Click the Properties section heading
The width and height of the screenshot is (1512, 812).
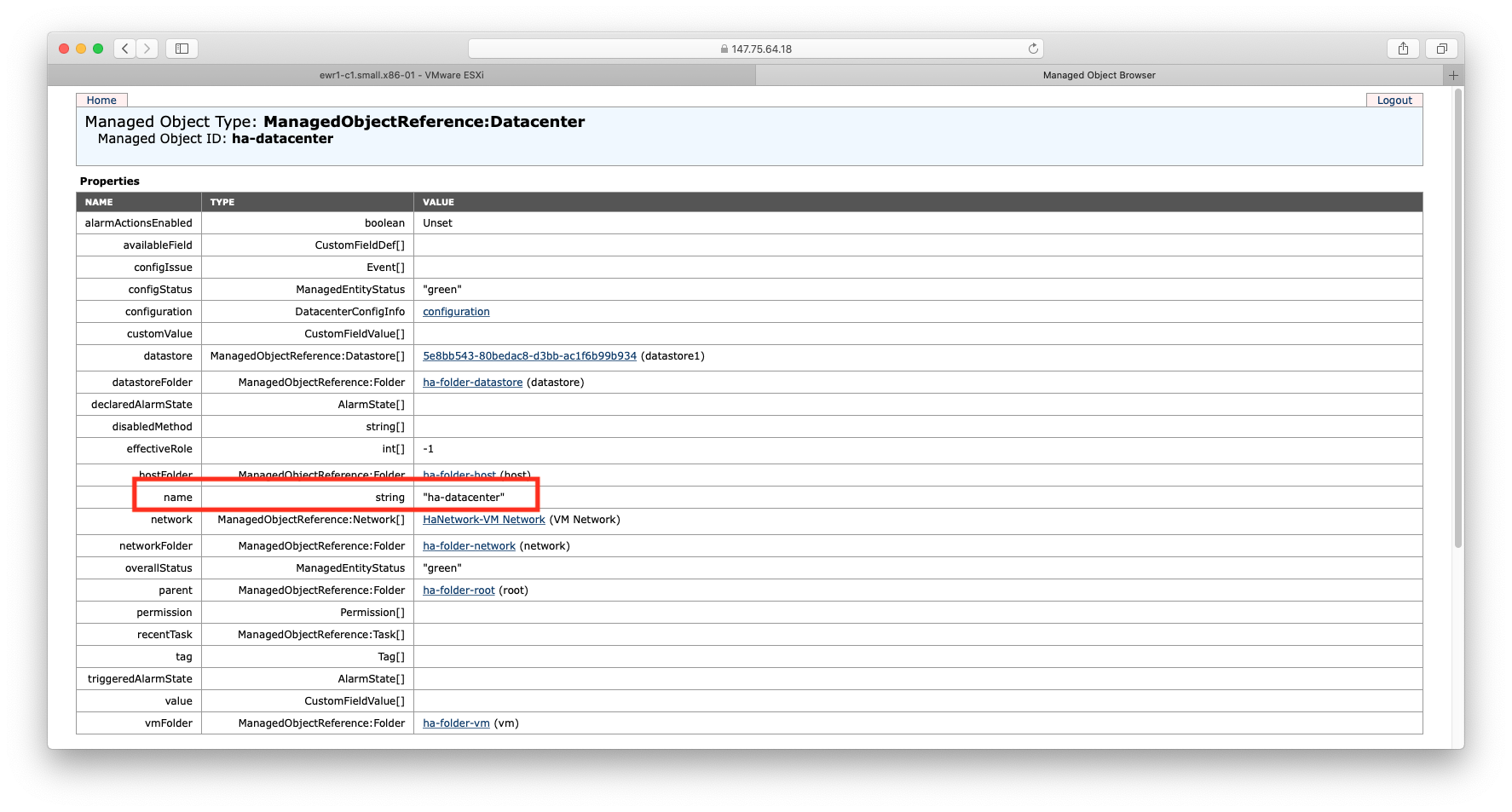point(109,181)
